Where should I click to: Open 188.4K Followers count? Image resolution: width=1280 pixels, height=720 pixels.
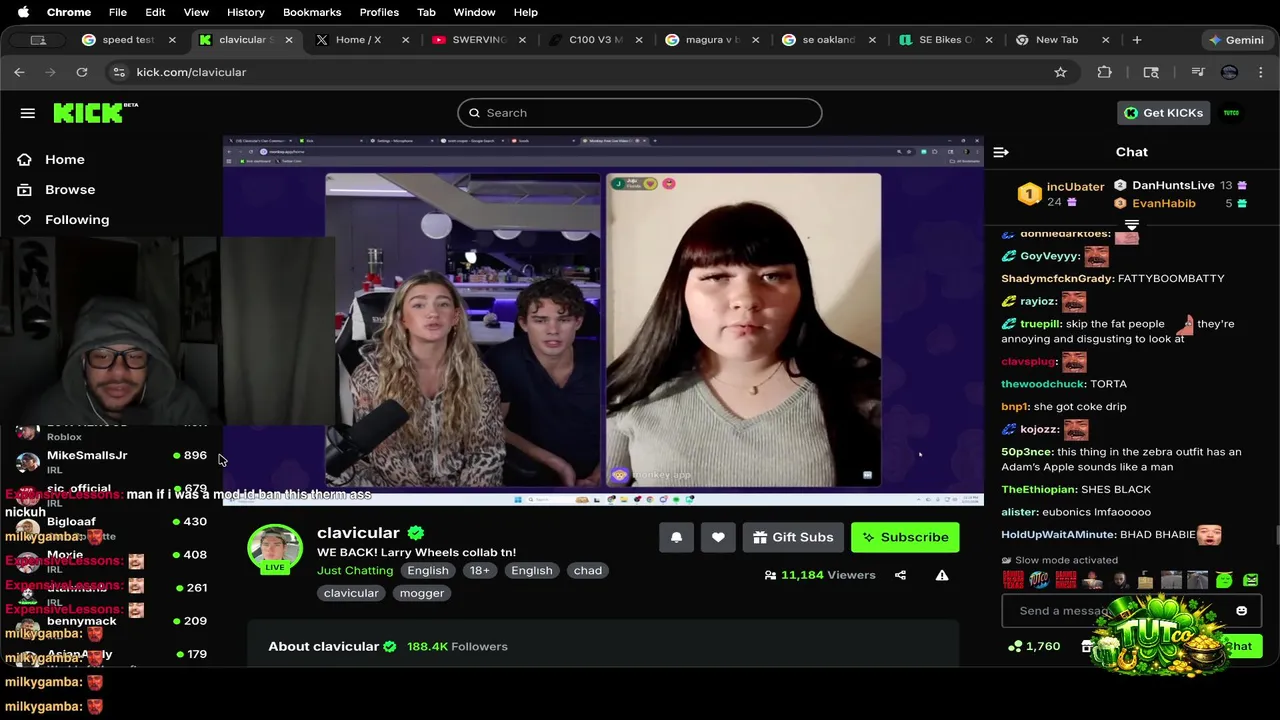point(457,647)
